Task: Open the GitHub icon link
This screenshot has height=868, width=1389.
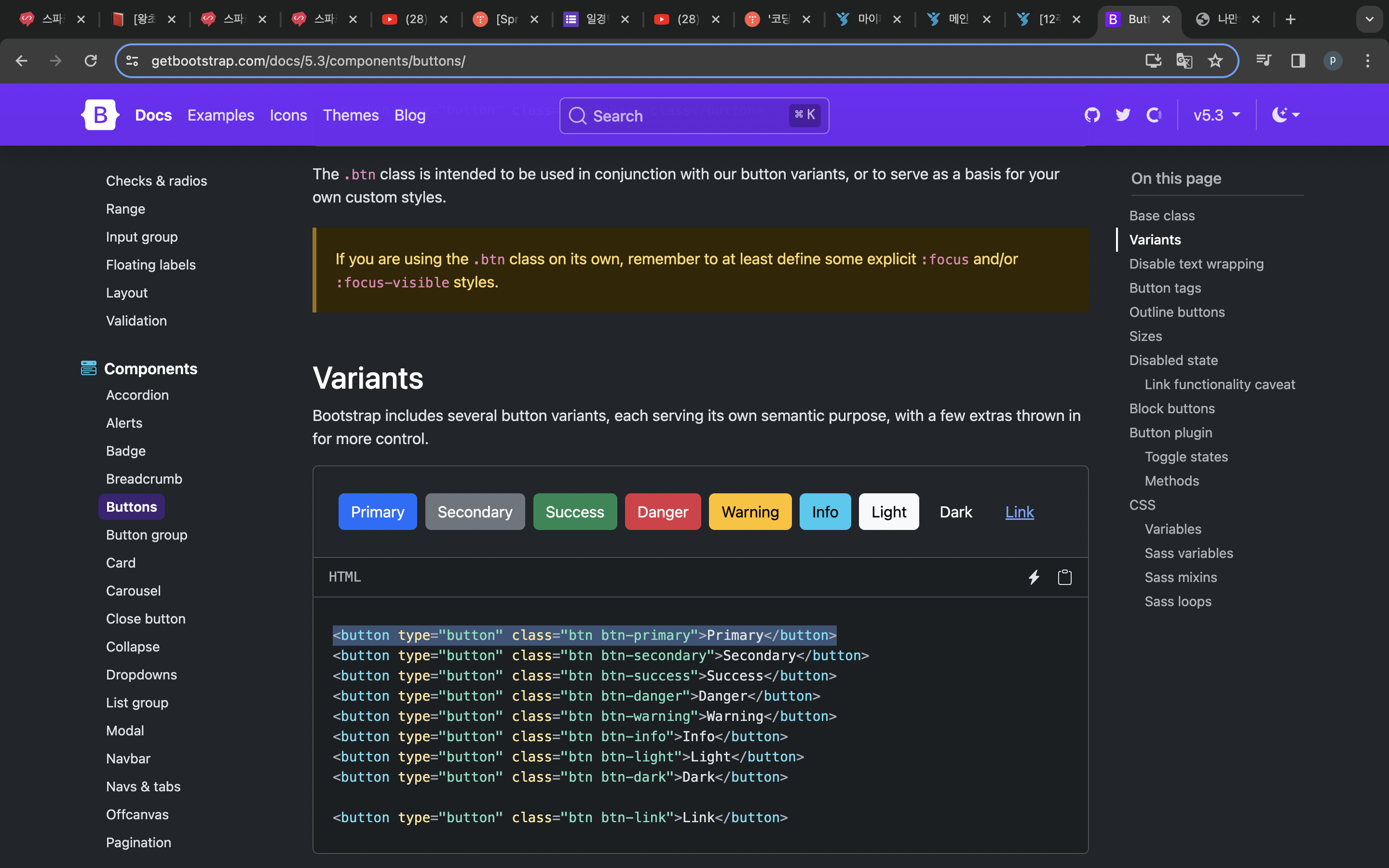Action: click(1092, 115)
